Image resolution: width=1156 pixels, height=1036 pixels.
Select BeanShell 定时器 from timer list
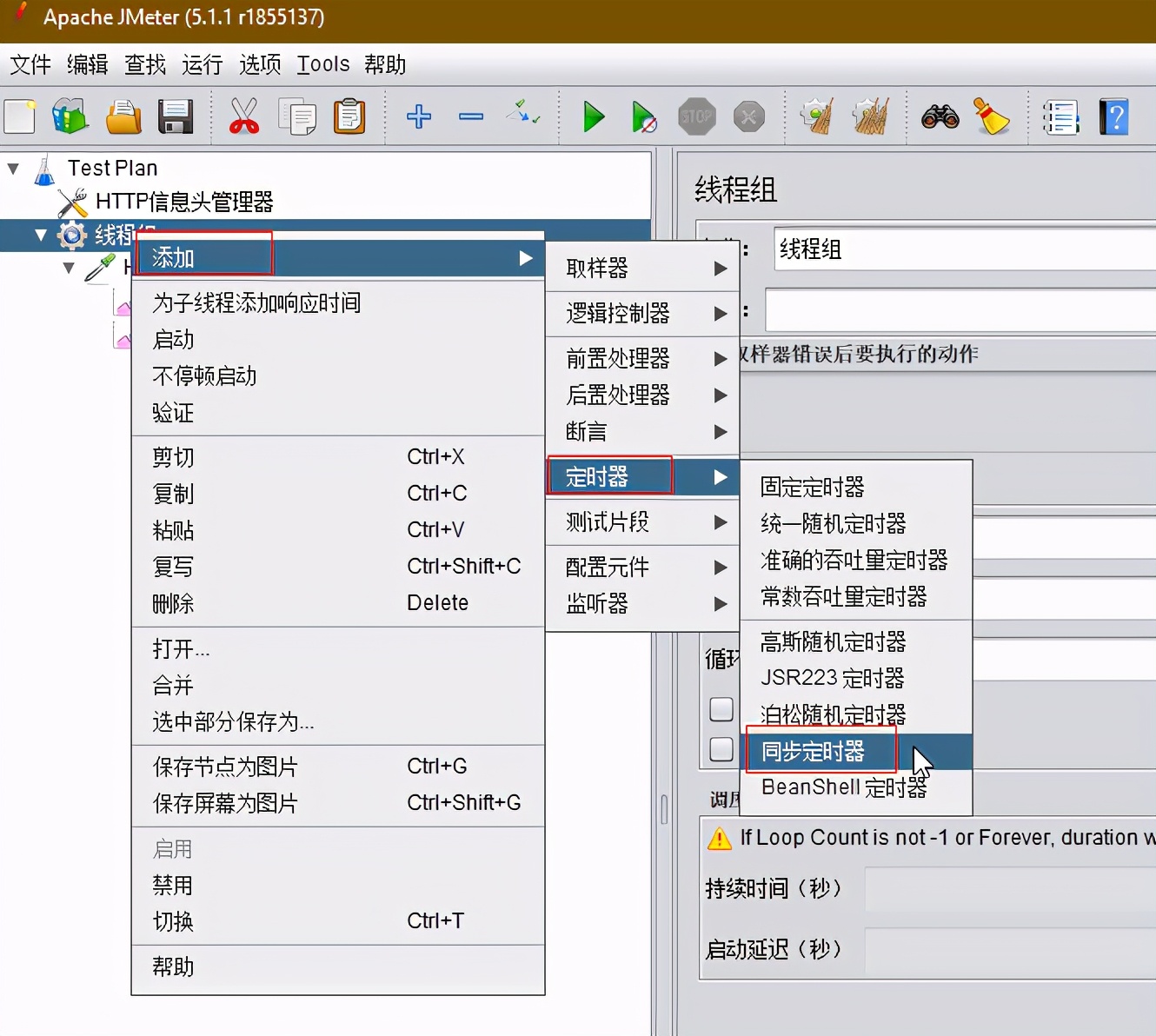point(856,787)
